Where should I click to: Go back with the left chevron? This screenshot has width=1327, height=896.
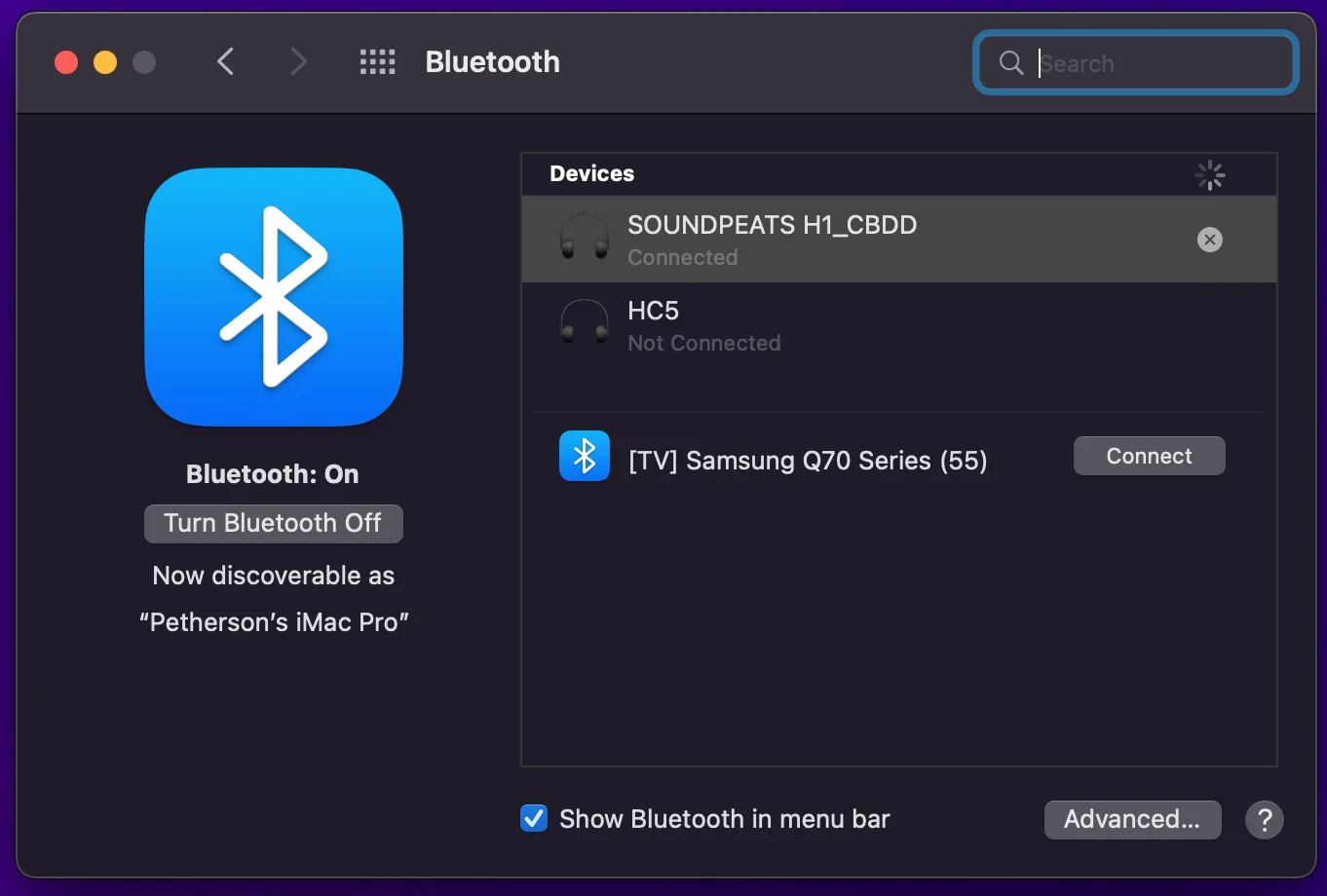pos(225,62)
